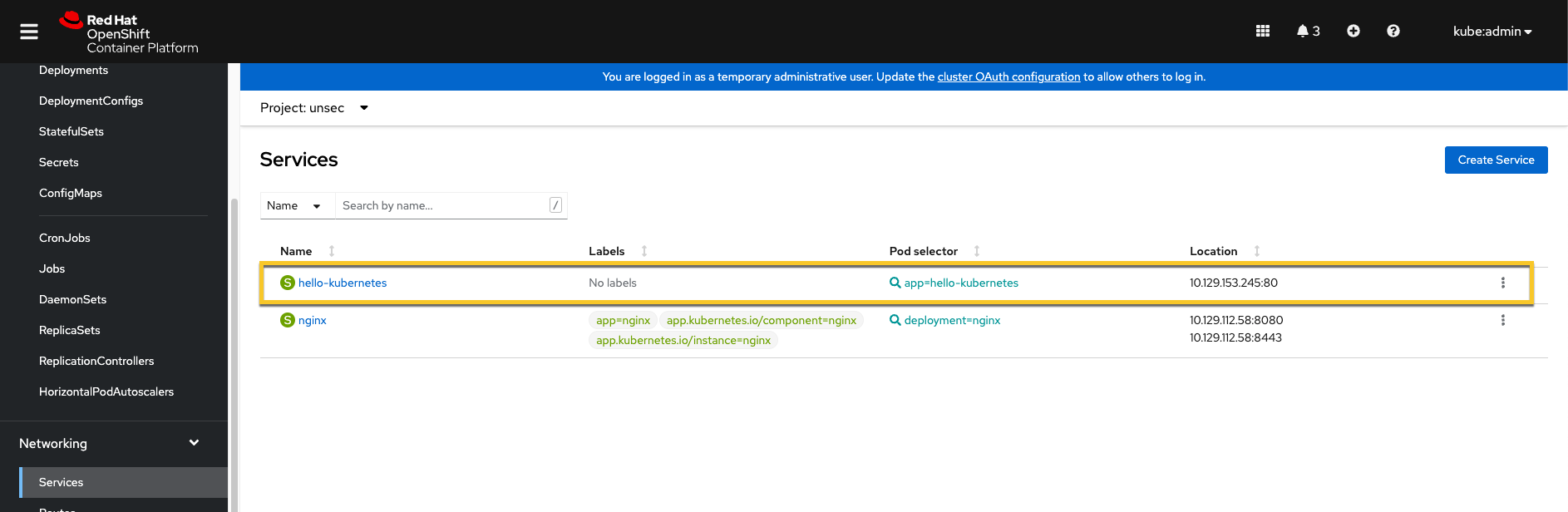Viewport: 1568px width, 512px height.
Task: Go to DeploymentConfigs in sidebar
Action: (91, 101)
